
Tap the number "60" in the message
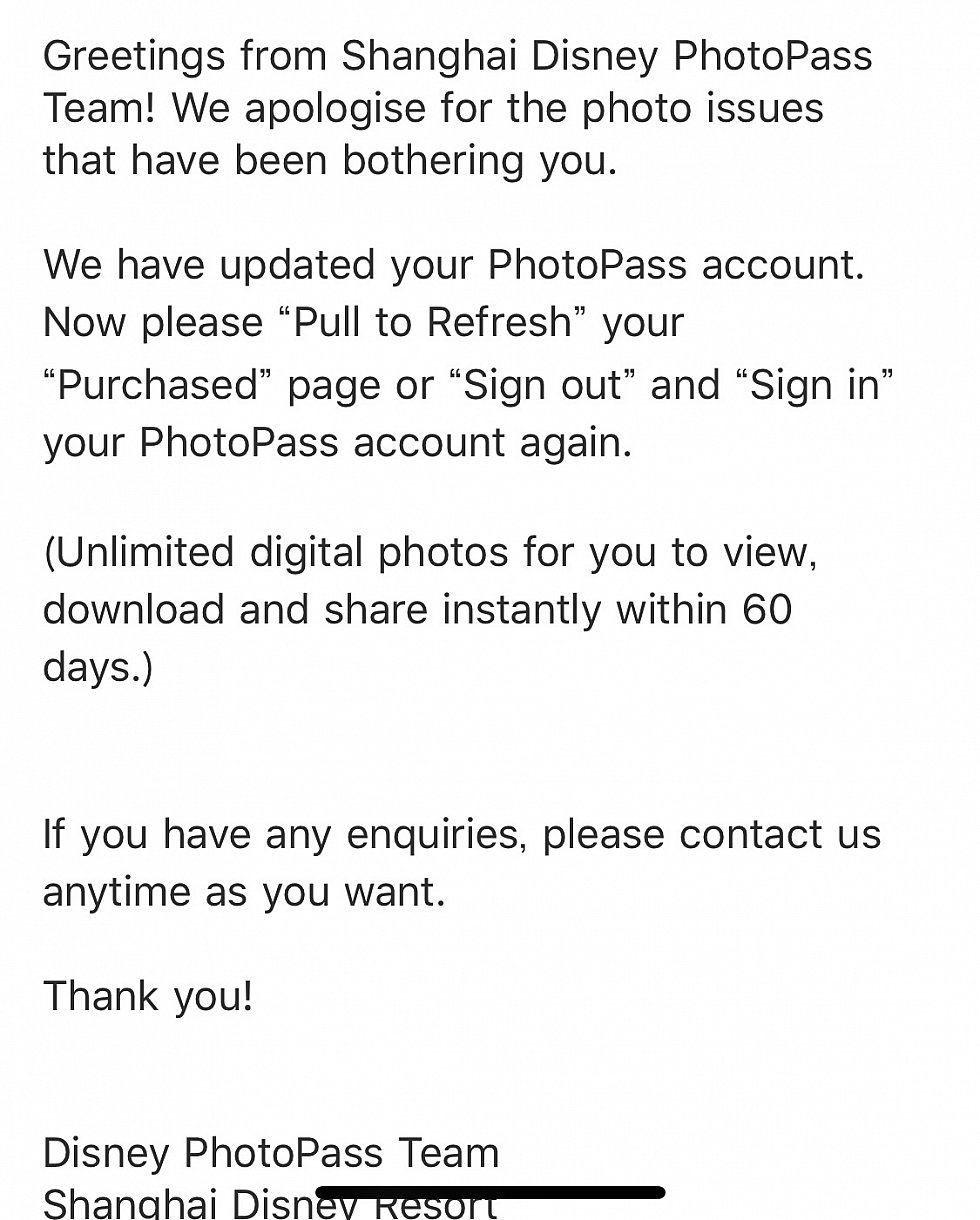[x=767, y=609]
